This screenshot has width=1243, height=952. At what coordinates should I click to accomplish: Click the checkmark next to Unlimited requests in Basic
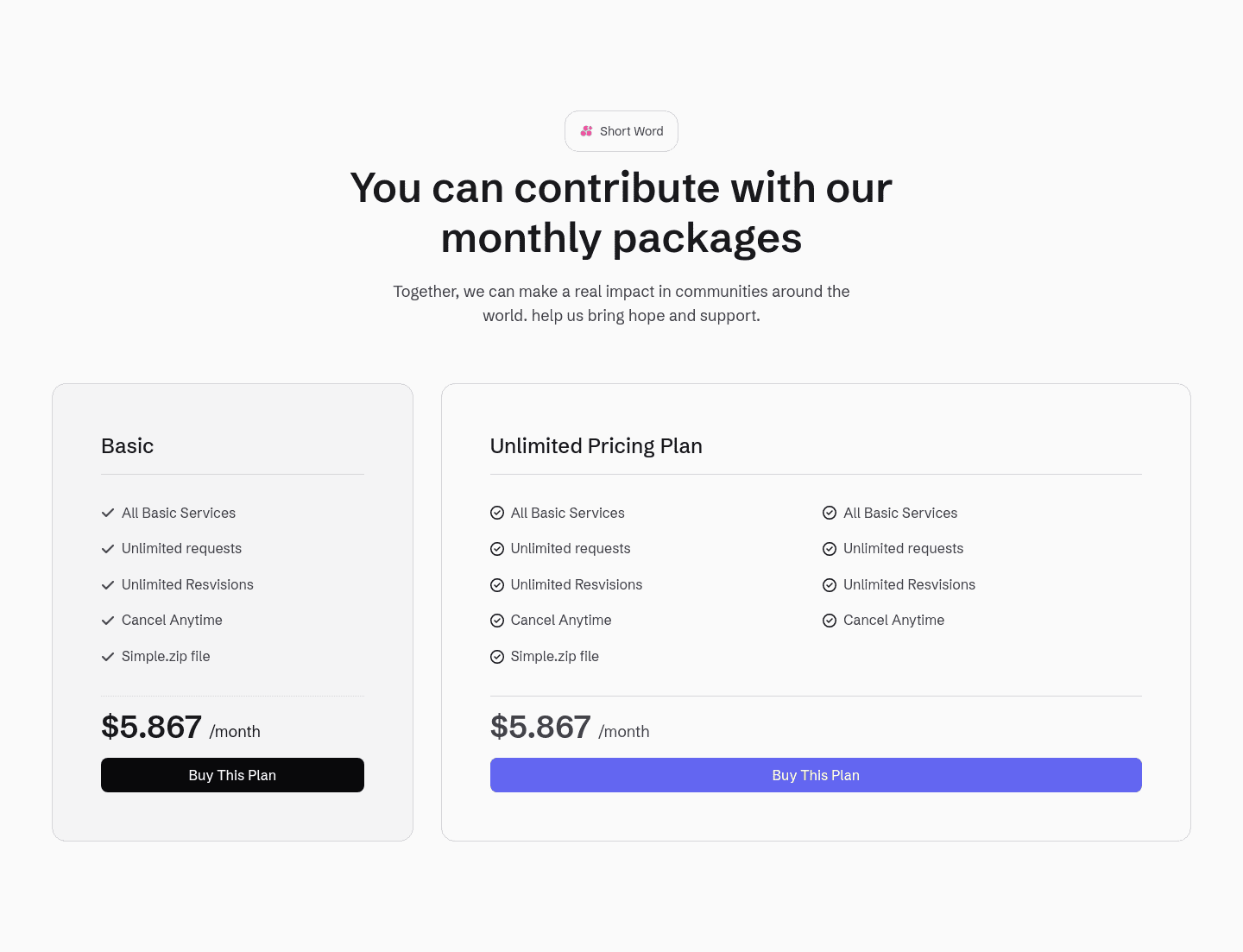click(108, 549)
